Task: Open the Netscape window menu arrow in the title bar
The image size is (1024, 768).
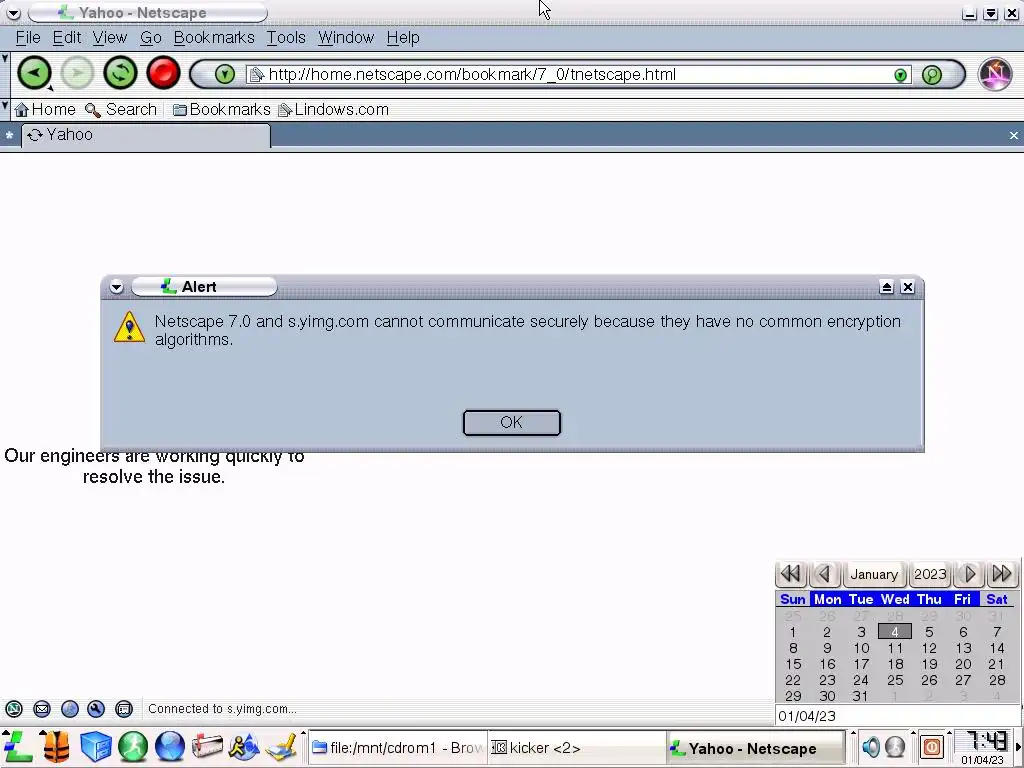Action: [x=13, y=12]
